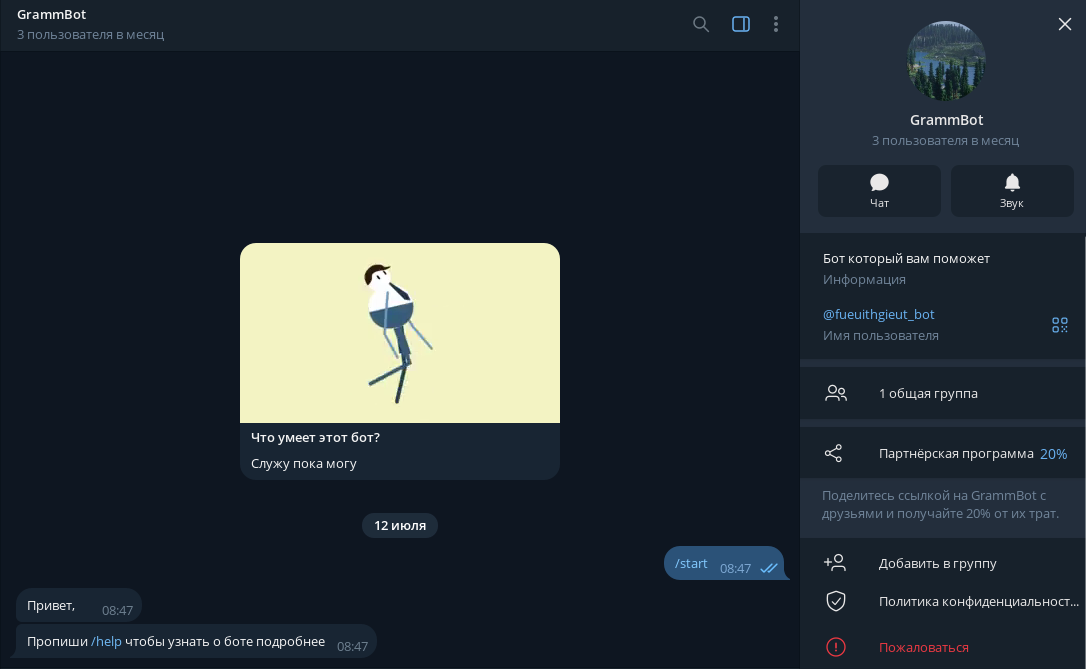Screen dimensions: 1086x669
Task: Click the Имя пользователя label
Action: [880, 336]
